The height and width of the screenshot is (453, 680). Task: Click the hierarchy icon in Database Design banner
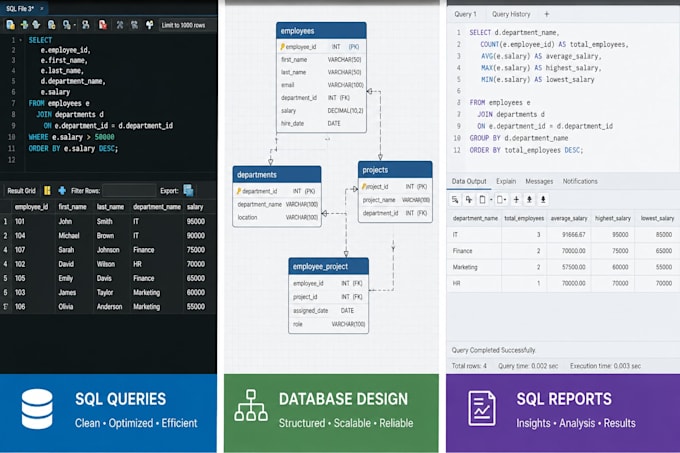click(x=251, y=405)
